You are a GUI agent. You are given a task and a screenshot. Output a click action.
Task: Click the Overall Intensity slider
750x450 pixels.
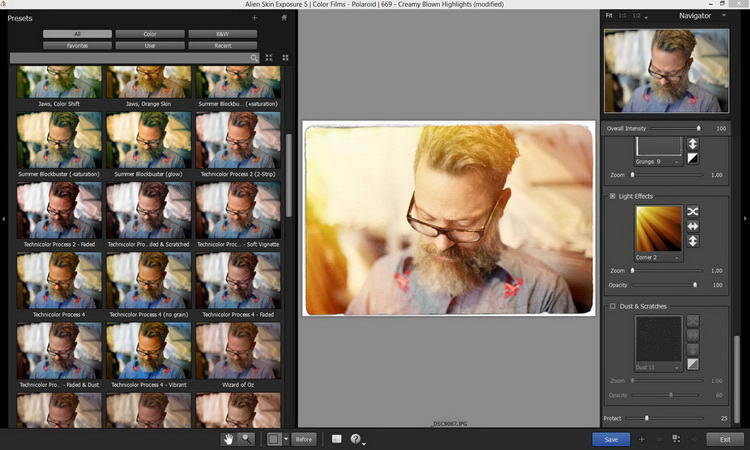[698, 129]
